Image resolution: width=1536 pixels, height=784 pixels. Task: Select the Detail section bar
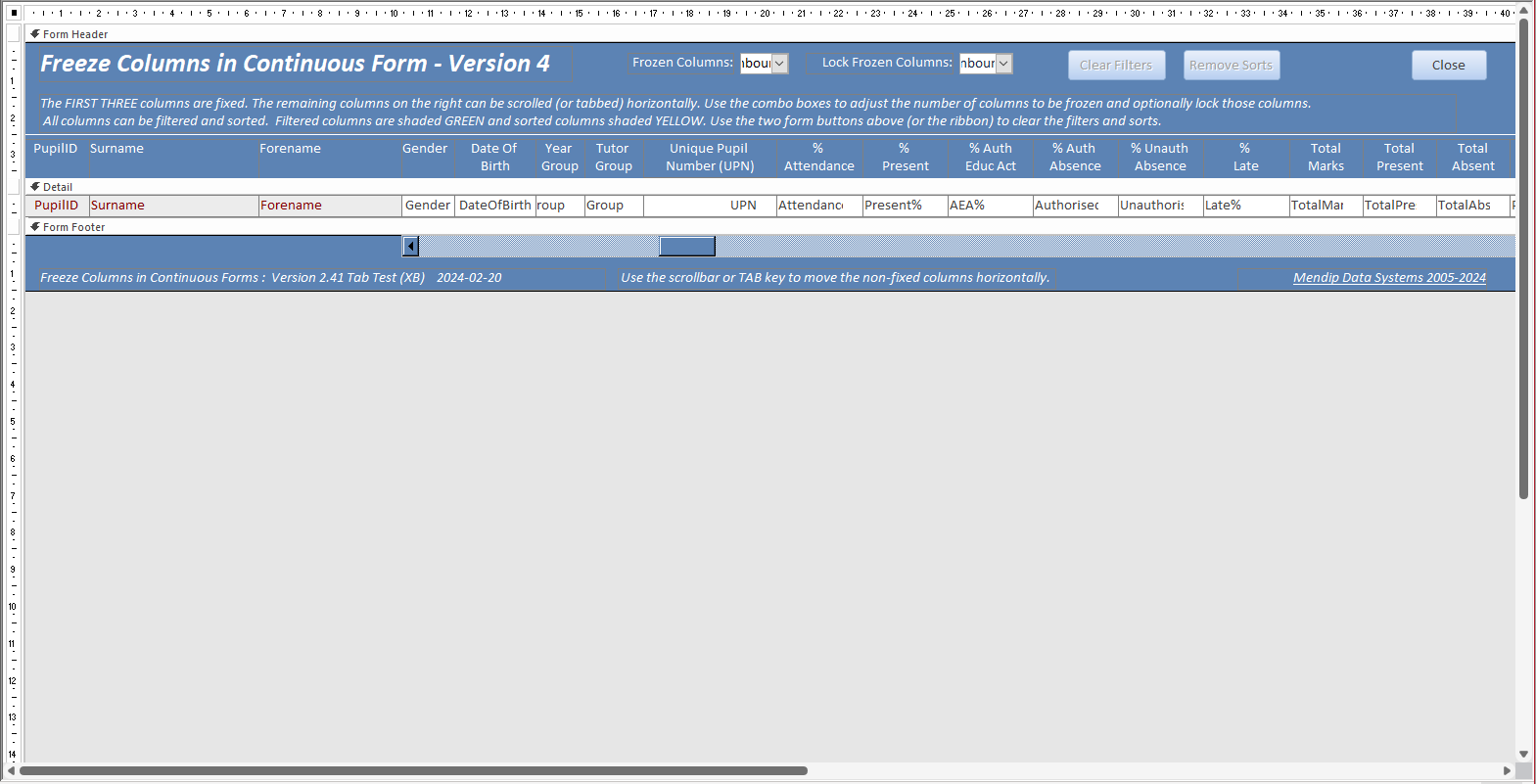(769, 187)
